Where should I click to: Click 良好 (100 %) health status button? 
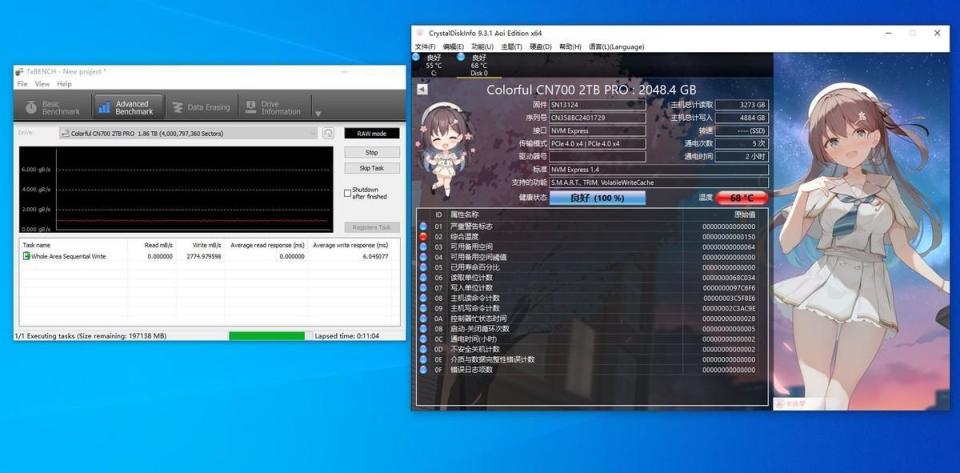598,198
